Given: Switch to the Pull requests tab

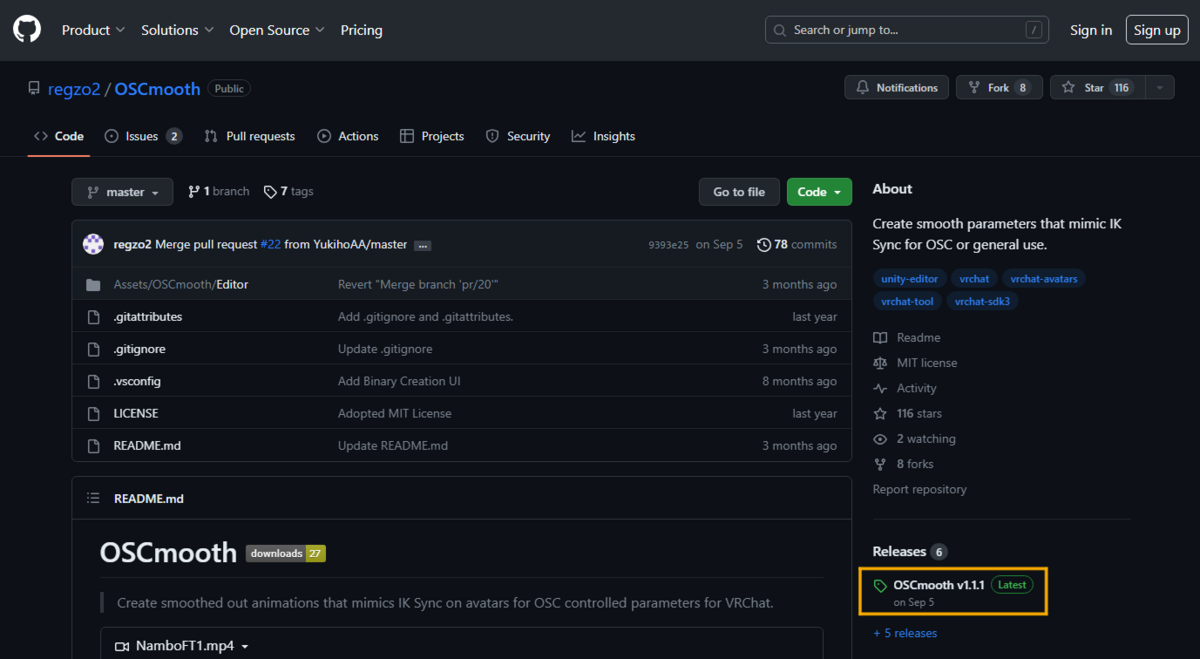Looking at the screenshot, I should 250,136.
